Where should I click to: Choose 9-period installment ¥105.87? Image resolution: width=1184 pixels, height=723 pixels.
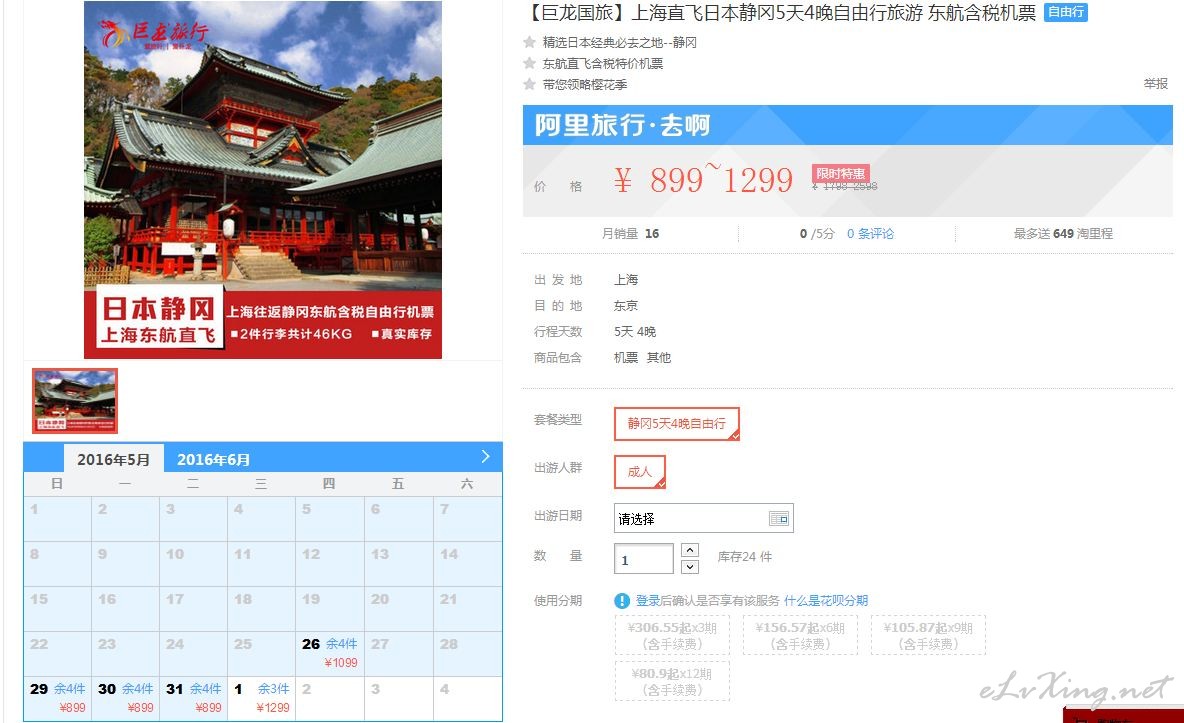coord(928,635)
